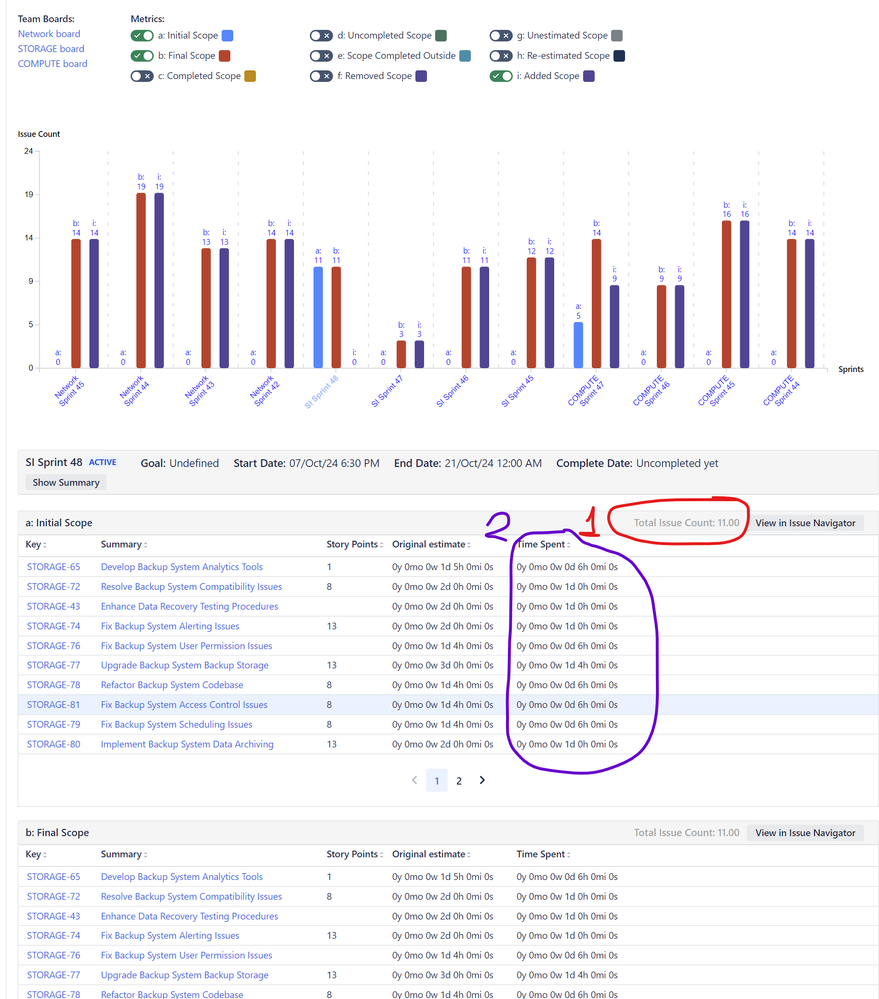The width and height of the screenshot is (879, 999).
Task: Open Implement Backup System Data Archiving link
Action: point(187,744)
